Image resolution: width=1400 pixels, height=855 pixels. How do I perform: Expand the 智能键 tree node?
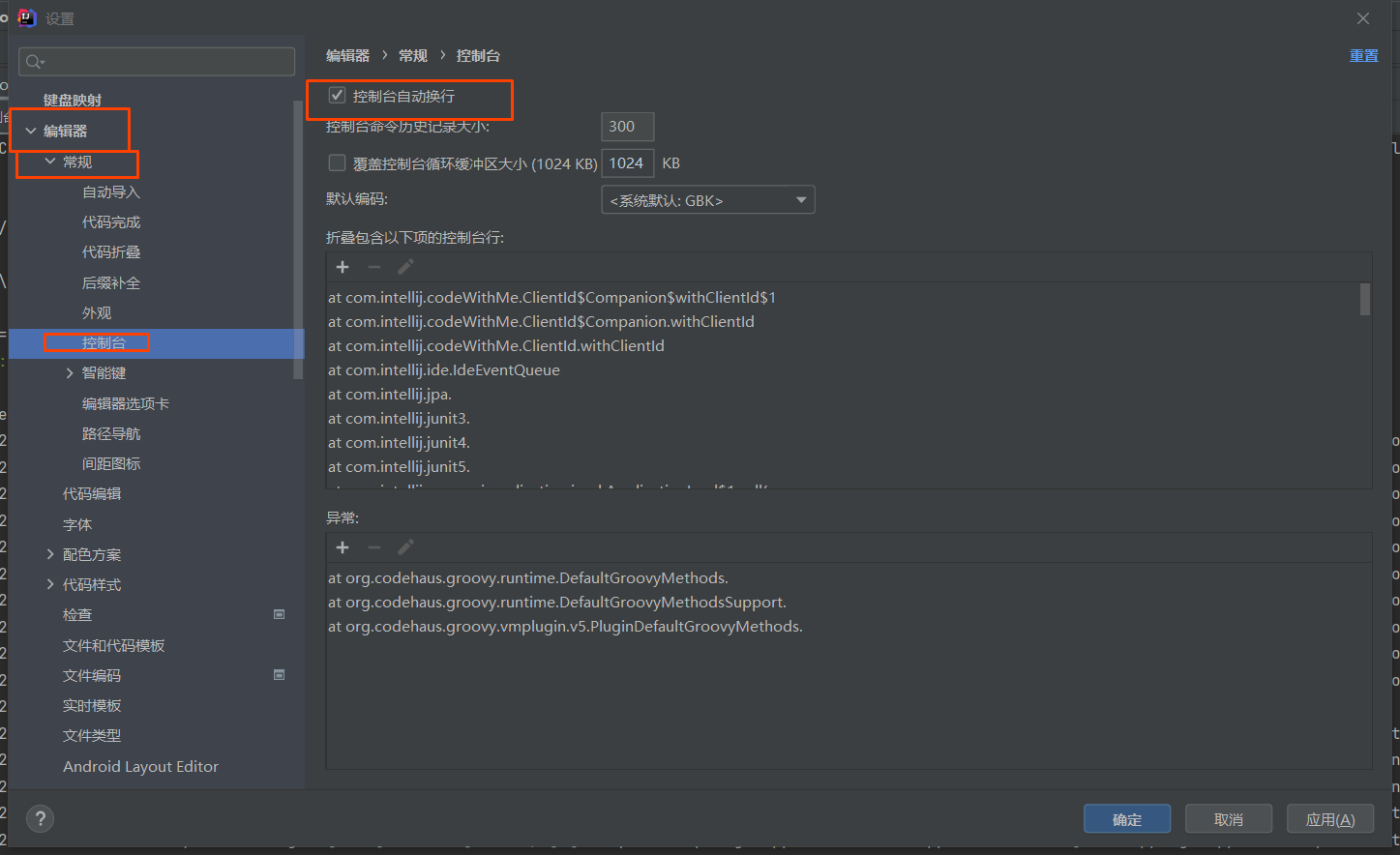70,372
